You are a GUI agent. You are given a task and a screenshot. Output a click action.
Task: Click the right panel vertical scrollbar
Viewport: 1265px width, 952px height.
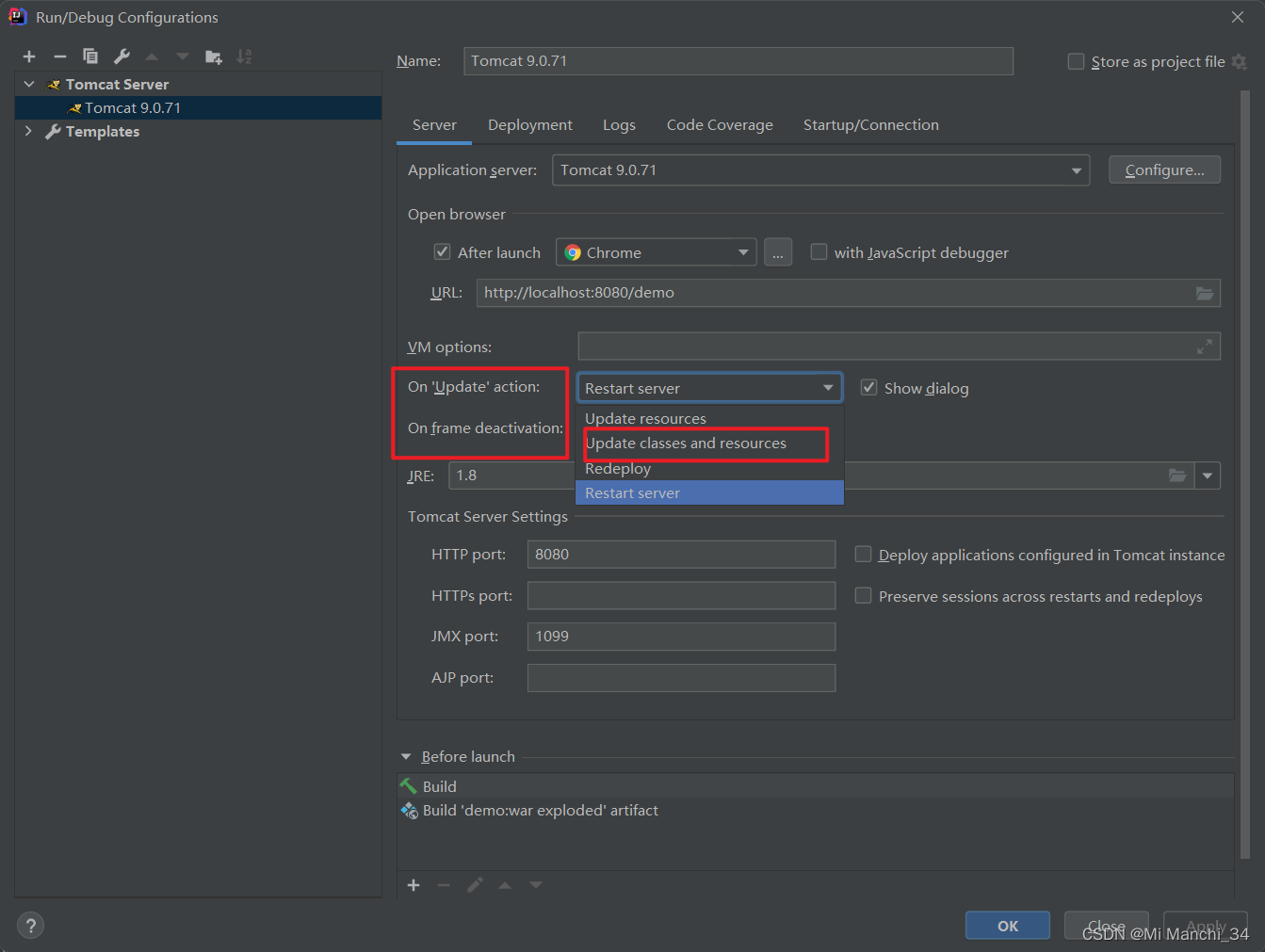pos(1245,476)
